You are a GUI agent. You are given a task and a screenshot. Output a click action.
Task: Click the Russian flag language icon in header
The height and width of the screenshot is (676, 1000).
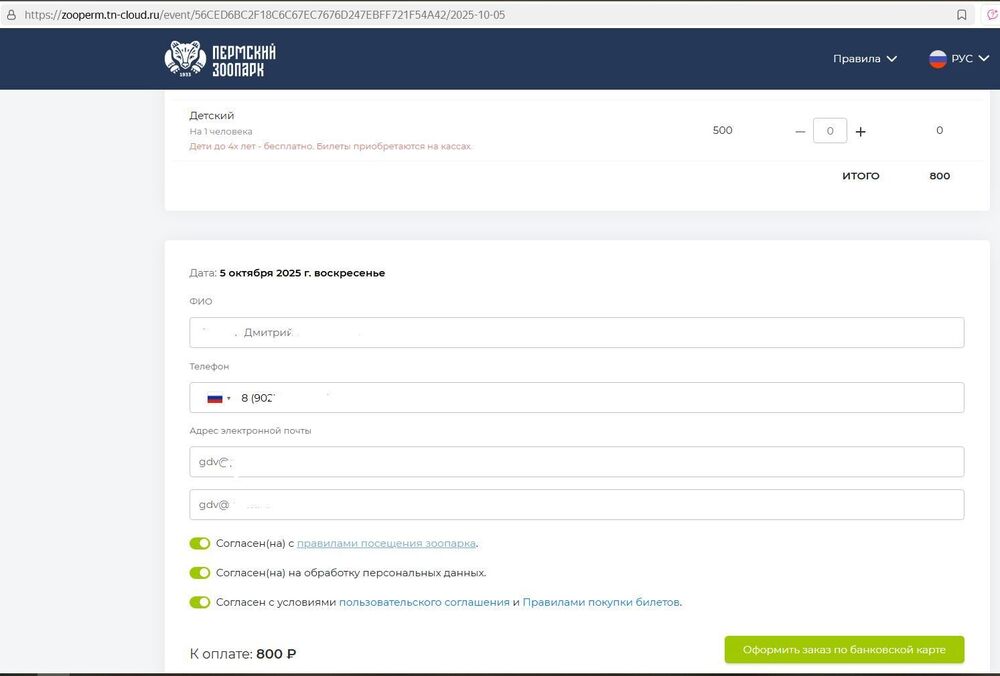[x=938, y=59]
